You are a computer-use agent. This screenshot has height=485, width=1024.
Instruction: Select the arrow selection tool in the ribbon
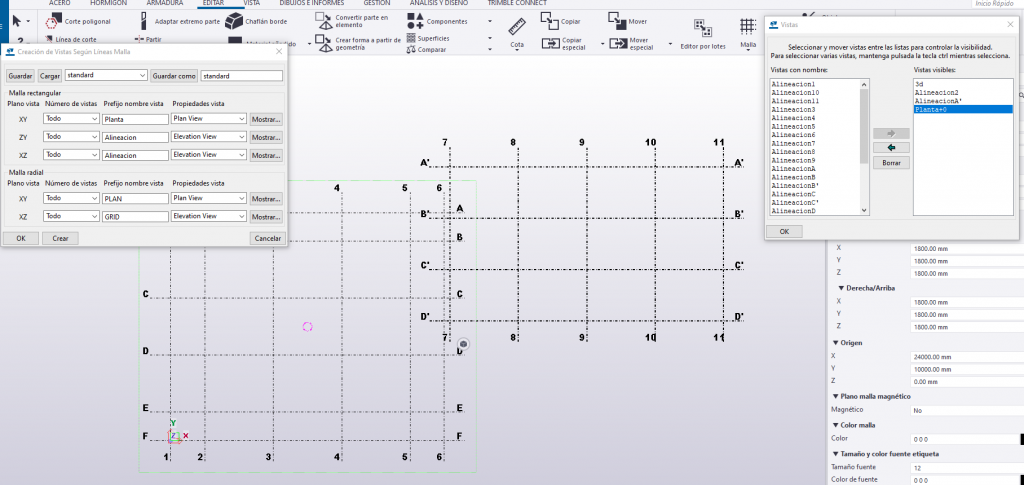(x=18, y=22)
